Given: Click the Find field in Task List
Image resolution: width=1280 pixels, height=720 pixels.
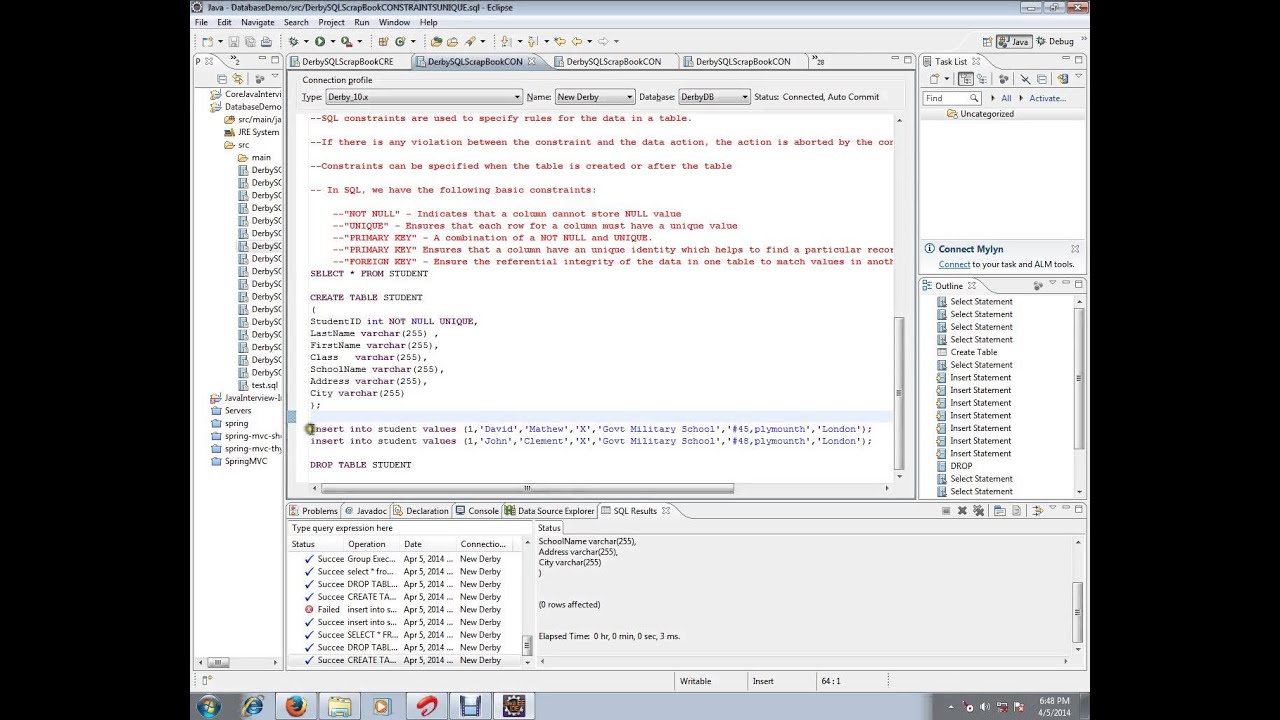Looking at the screenshot, I should click(951, 98).
